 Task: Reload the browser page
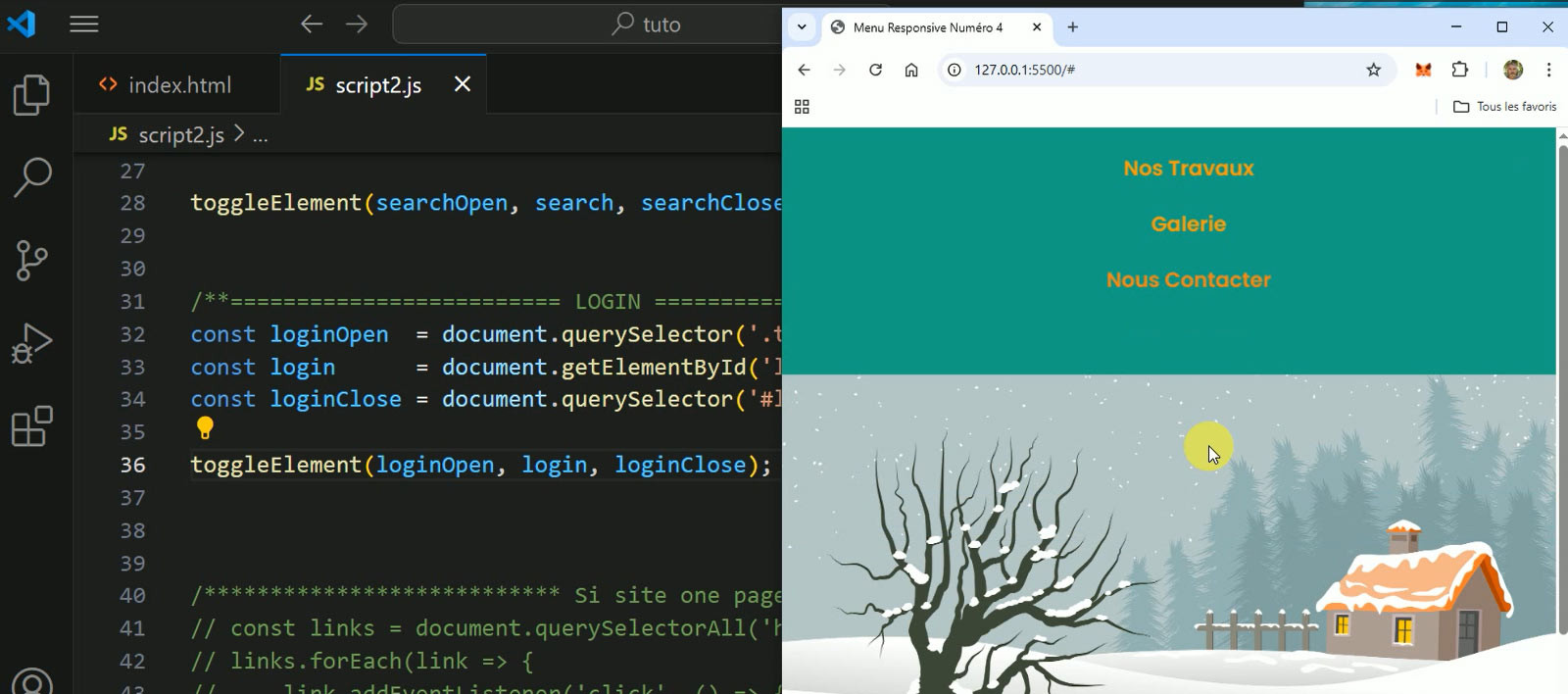point(875,70)
